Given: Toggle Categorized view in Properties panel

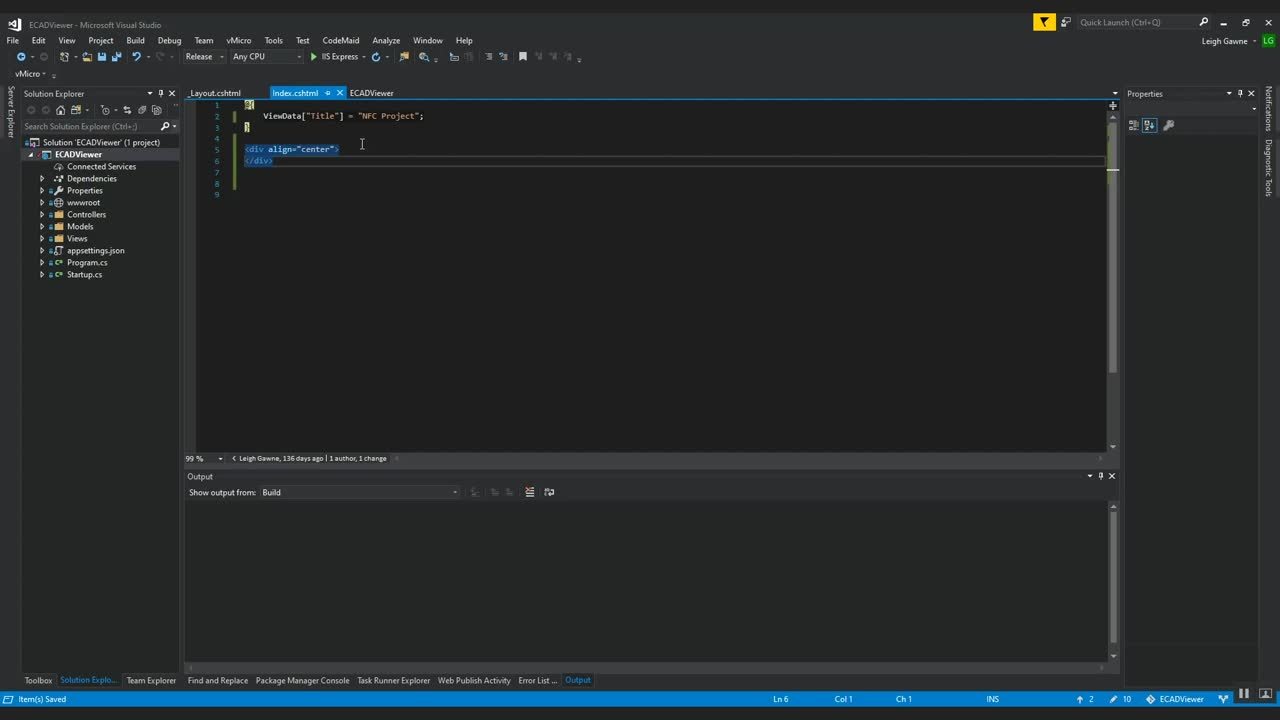Looking at the screenshot, I should point(1134,125).
